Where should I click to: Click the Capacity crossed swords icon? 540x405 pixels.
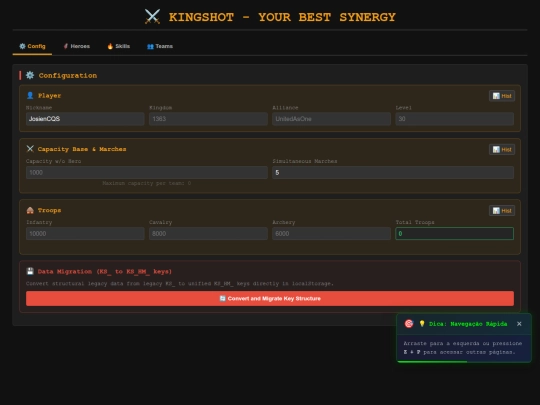pos(30,149)
